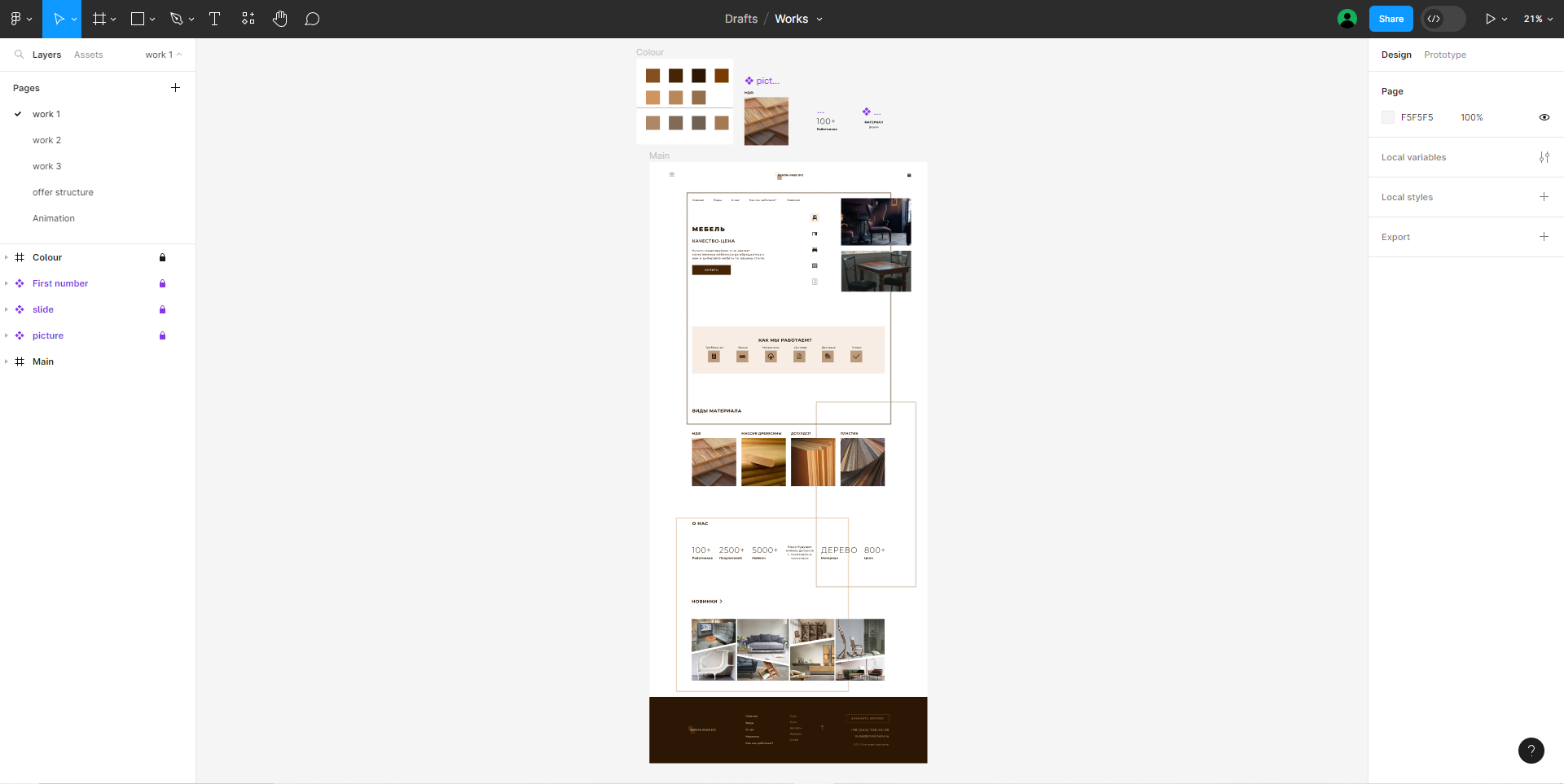Image resolution: width=1564 pixels, height=784 pixels.
Task: Select the Text tool
Action: (x=215, y=19)
